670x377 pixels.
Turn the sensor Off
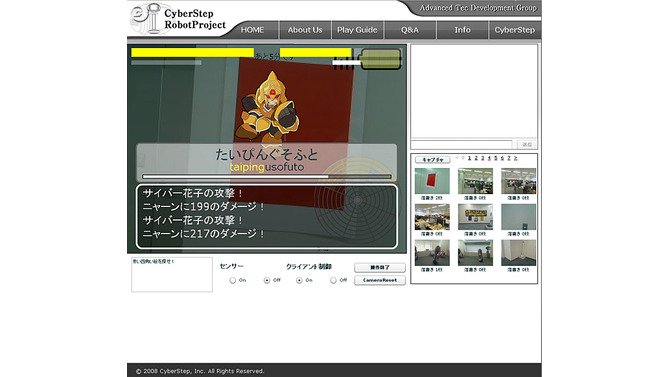267,280
